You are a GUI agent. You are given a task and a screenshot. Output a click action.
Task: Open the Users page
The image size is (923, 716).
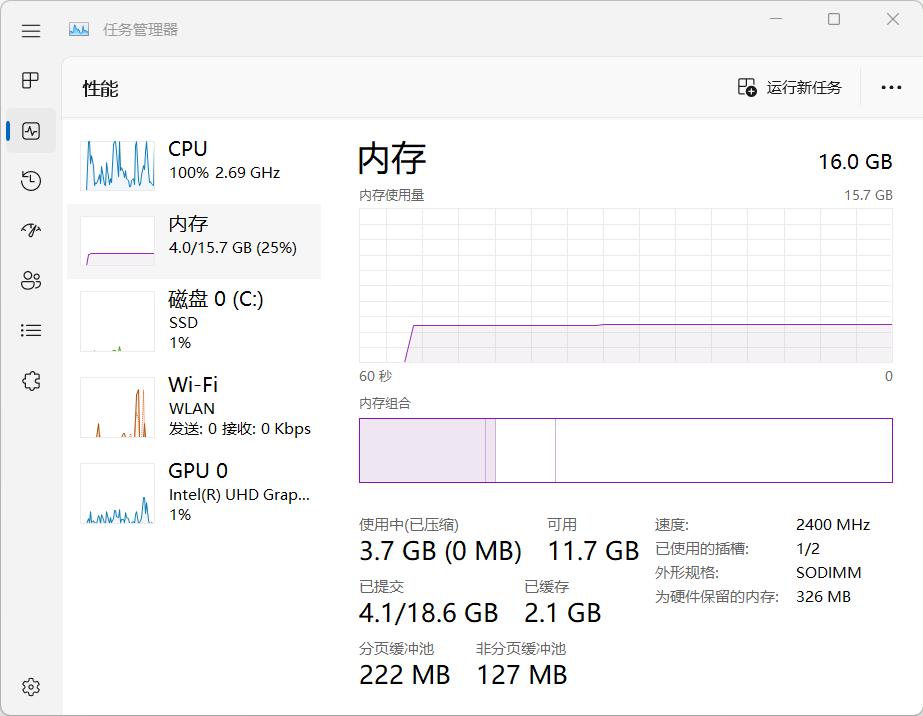(30, 281)
